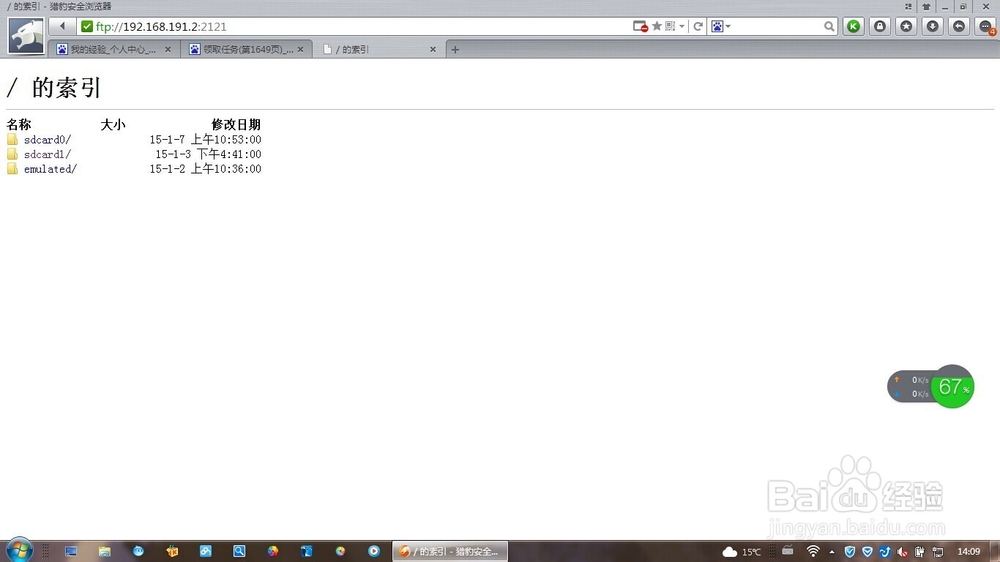1000x562 pixels.
Task: Click the 0K/s network speed floating widget
Action: [x=909, y=387]
